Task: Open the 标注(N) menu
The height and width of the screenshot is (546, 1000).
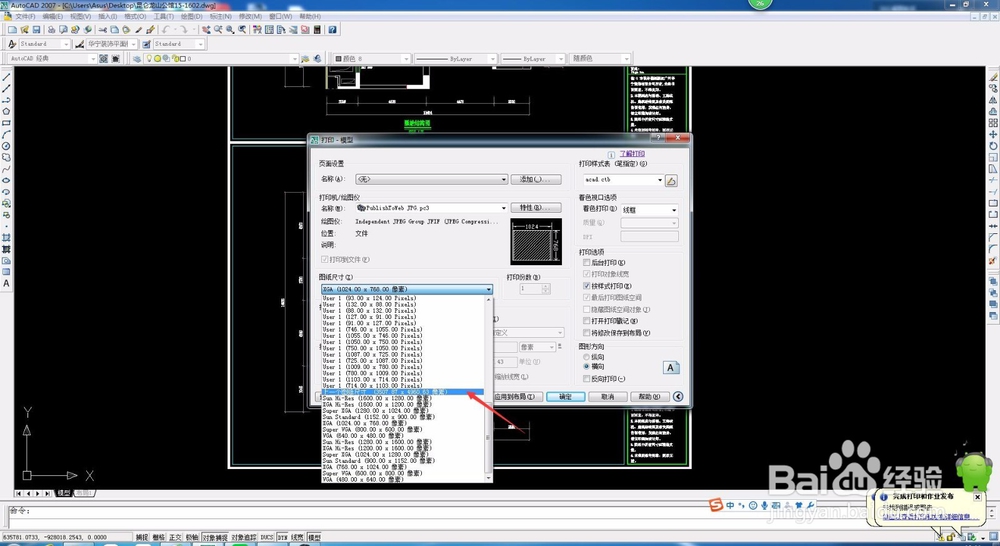Action: (x=221, y=16)
